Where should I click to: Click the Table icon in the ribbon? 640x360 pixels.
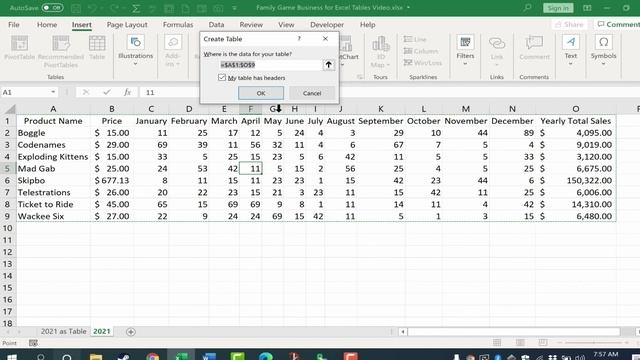tap(97, 48)
